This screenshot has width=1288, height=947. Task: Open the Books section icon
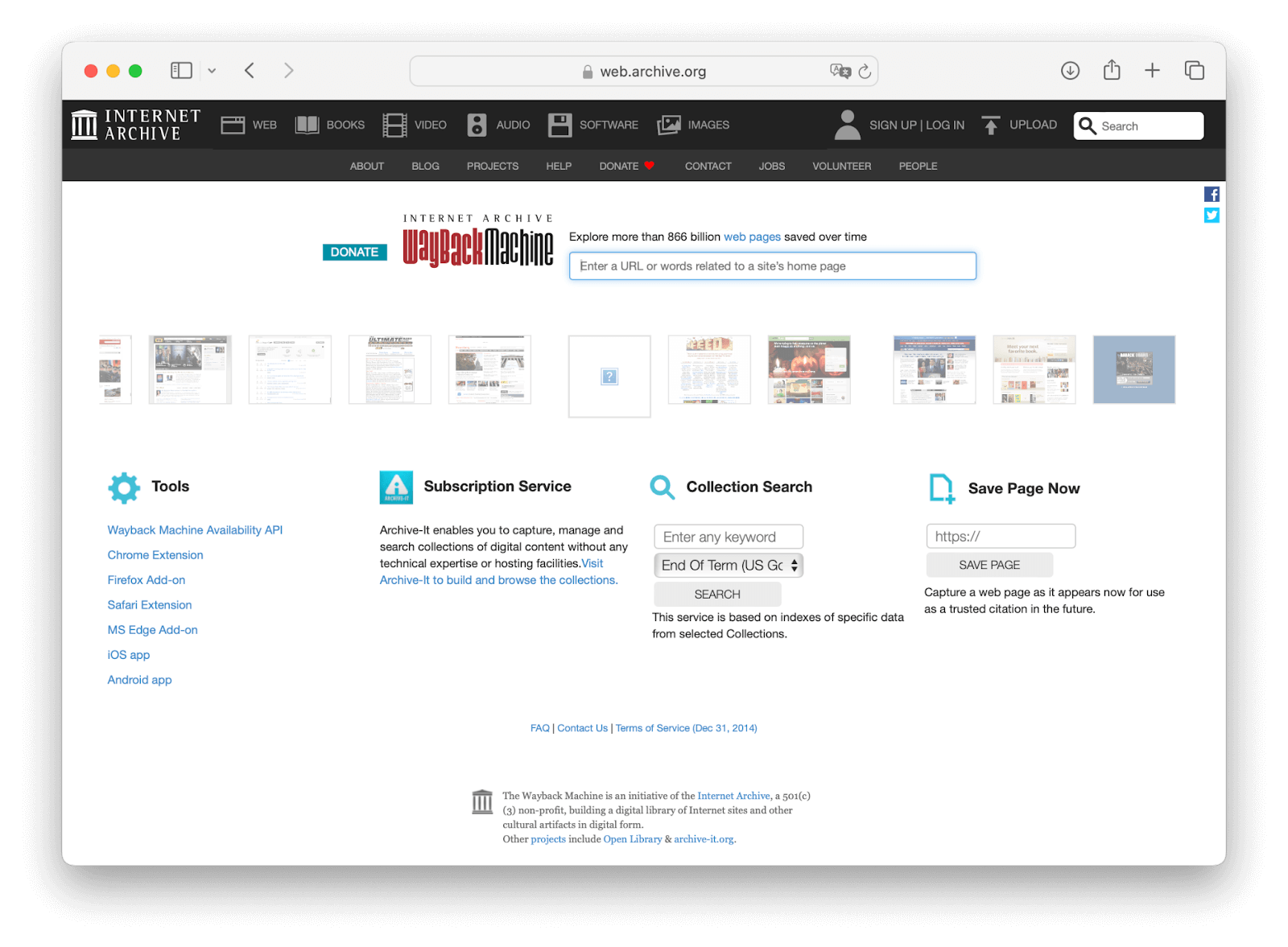click(x=307, y=125)
